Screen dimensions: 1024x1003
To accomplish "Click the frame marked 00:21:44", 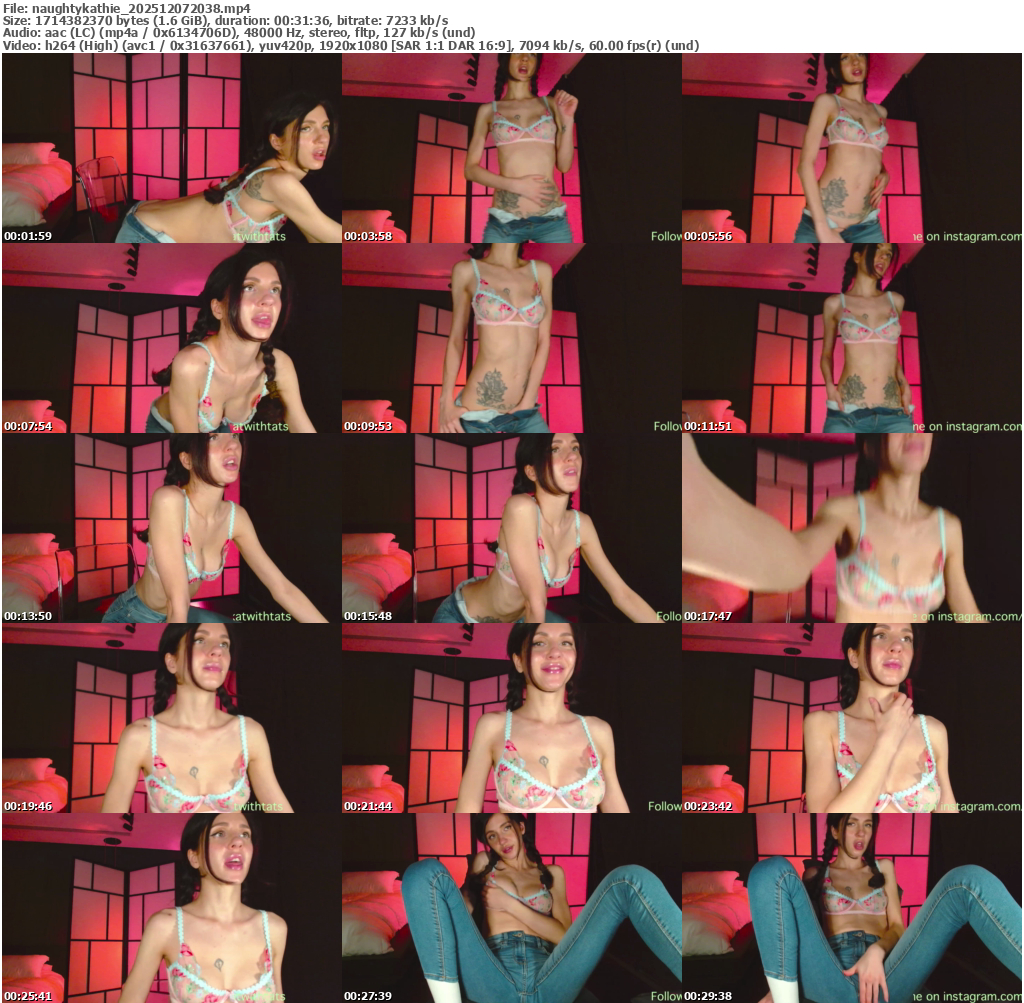I will [511, 718].
